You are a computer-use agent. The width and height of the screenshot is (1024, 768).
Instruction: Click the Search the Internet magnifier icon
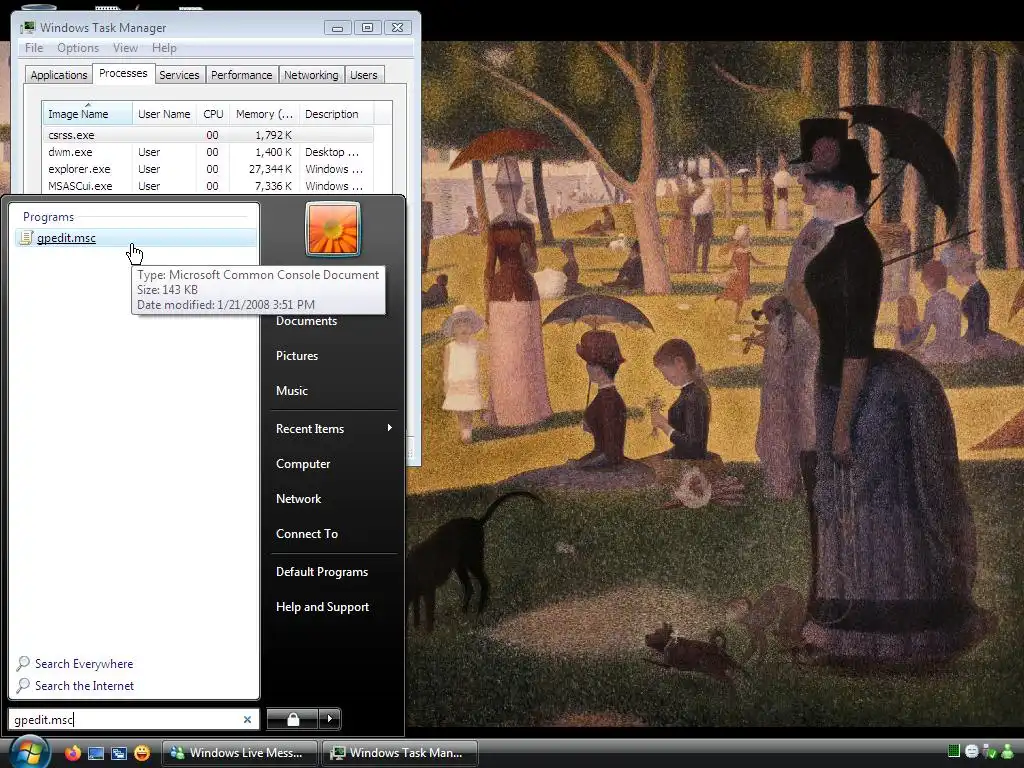[x=23, y=686]
